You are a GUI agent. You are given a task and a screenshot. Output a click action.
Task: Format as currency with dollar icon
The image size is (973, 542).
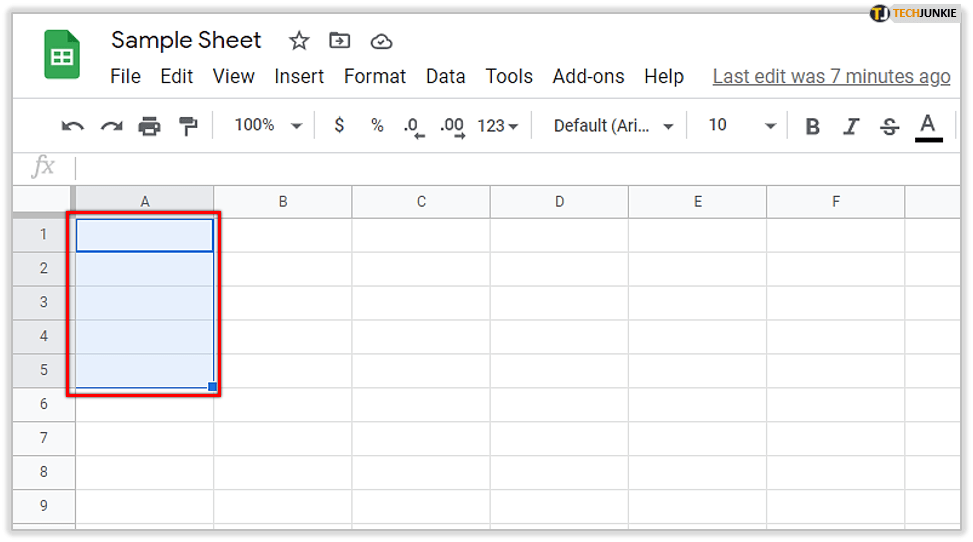pyautogui.click(x=340, y=125)
